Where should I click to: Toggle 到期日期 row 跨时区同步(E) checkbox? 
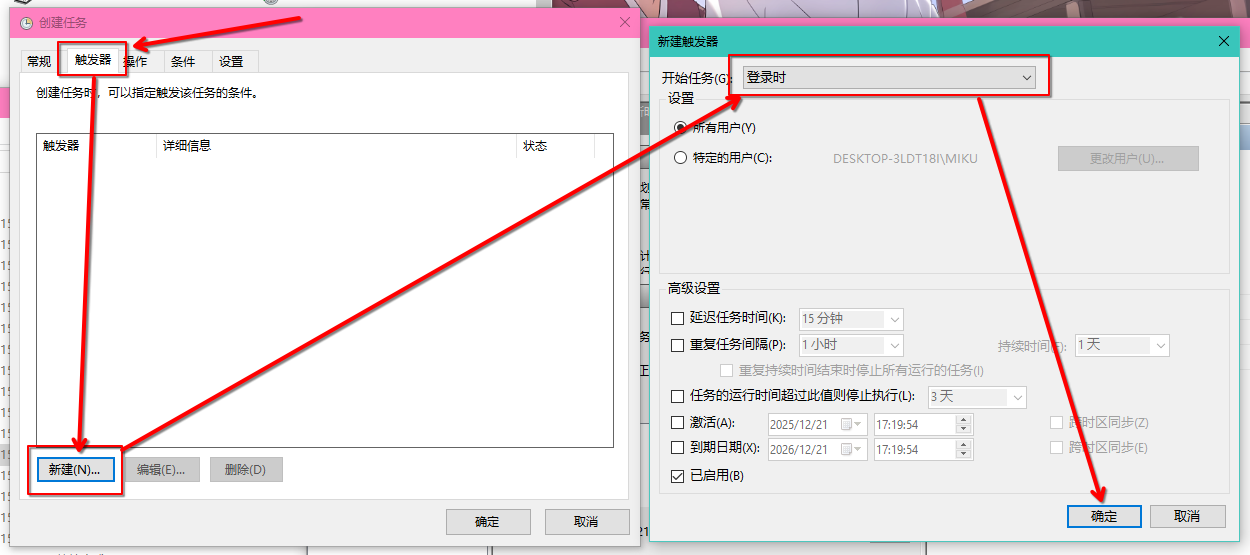point(1056,448)
